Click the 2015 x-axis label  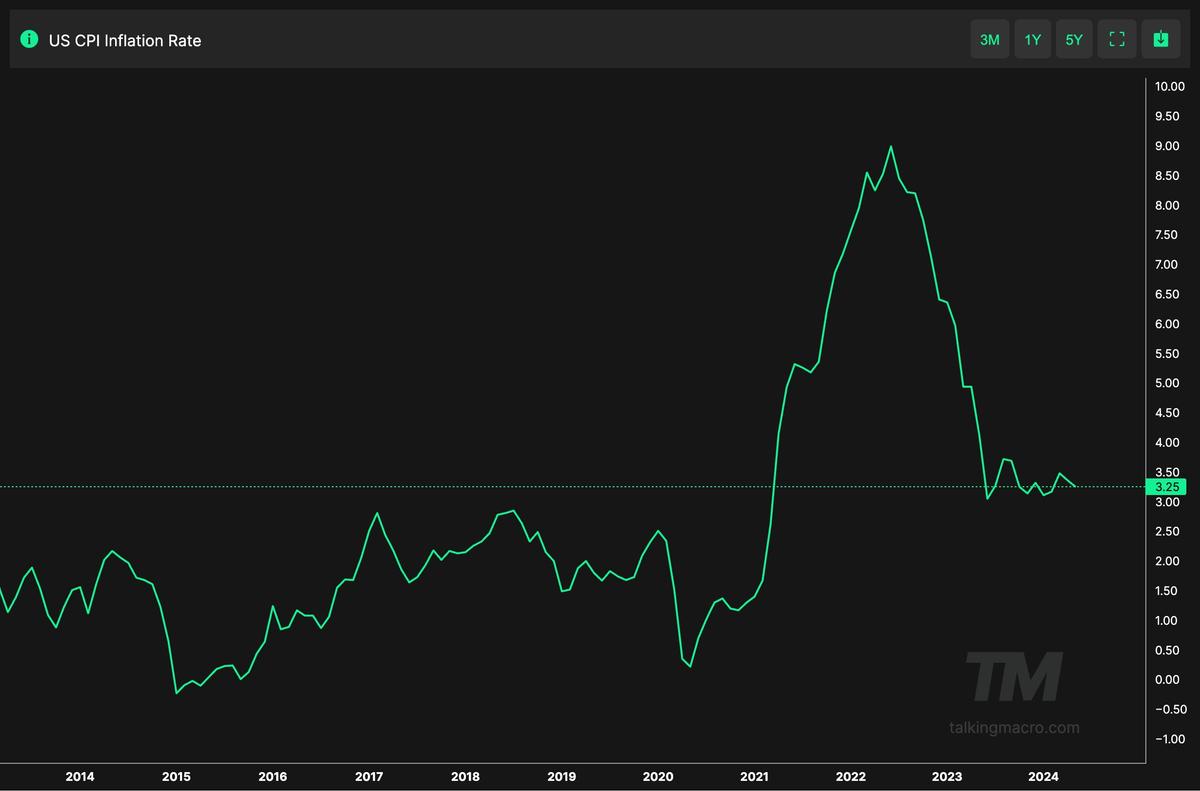click(x=176, y=776)
